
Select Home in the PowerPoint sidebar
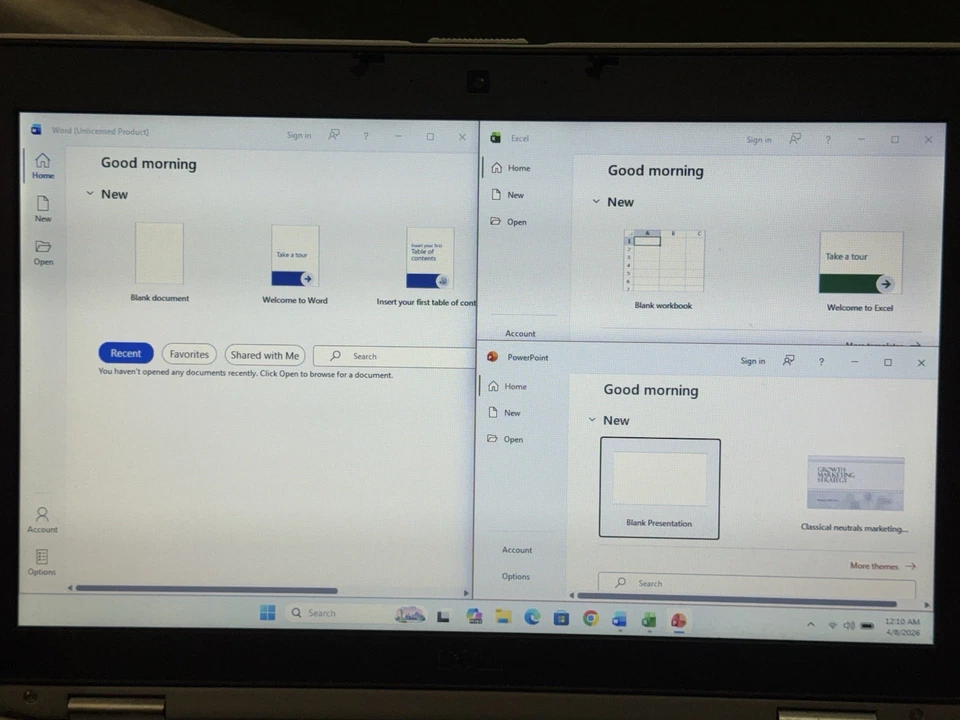point(508,386)
